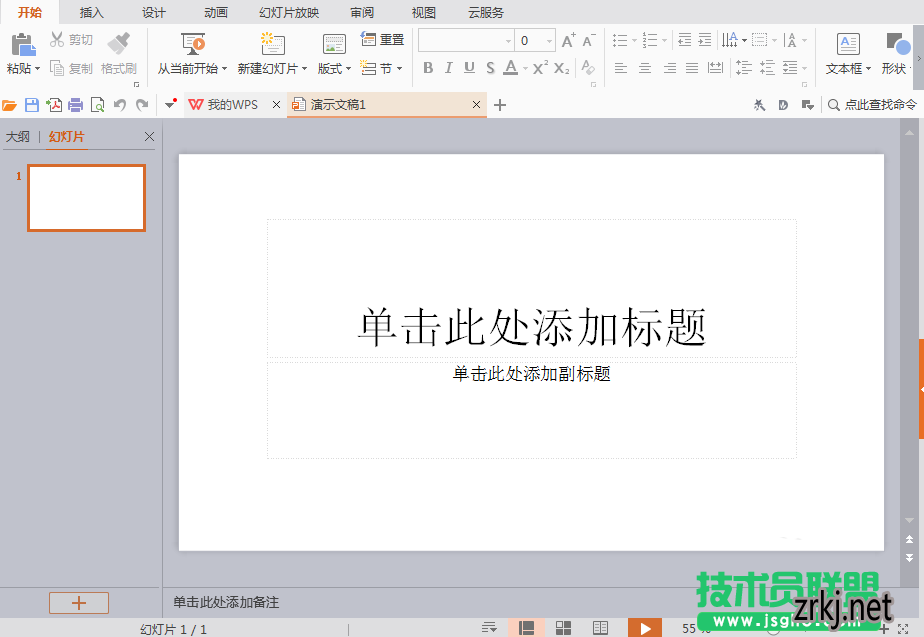Toggle text shadow S button

click(x=490, y=68)
